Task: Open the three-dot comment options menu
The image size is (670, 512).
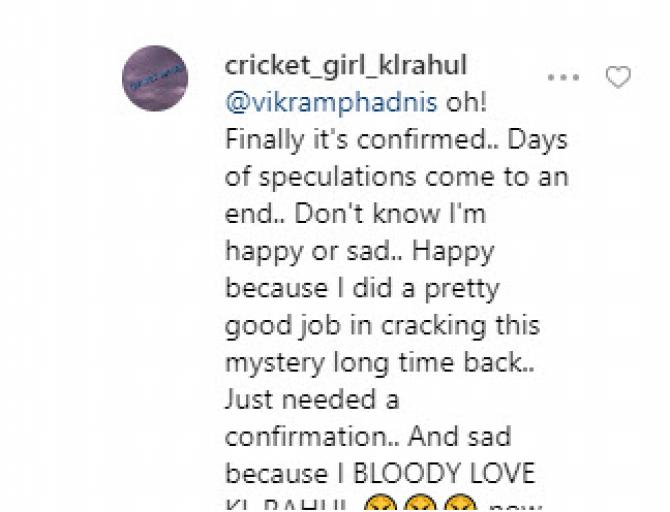Action: (564, 77)
